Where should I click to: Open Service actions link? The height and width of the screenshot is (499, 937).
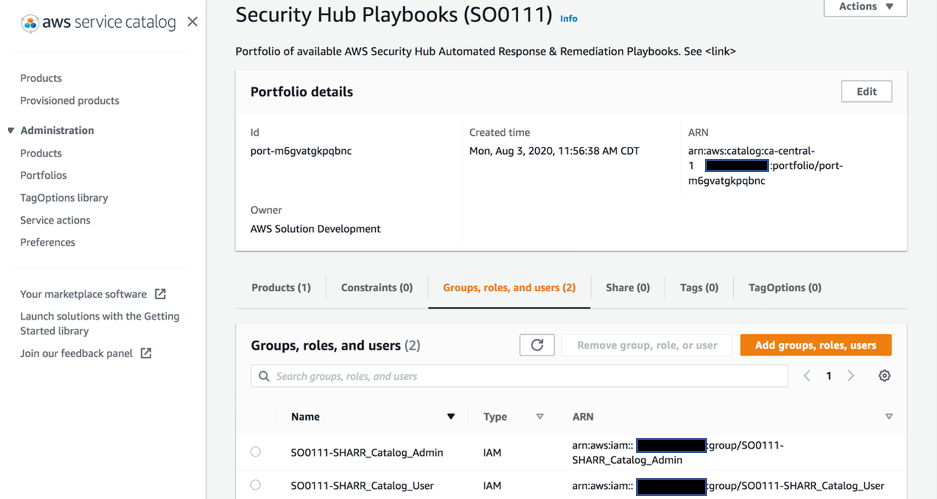[55, 220]
